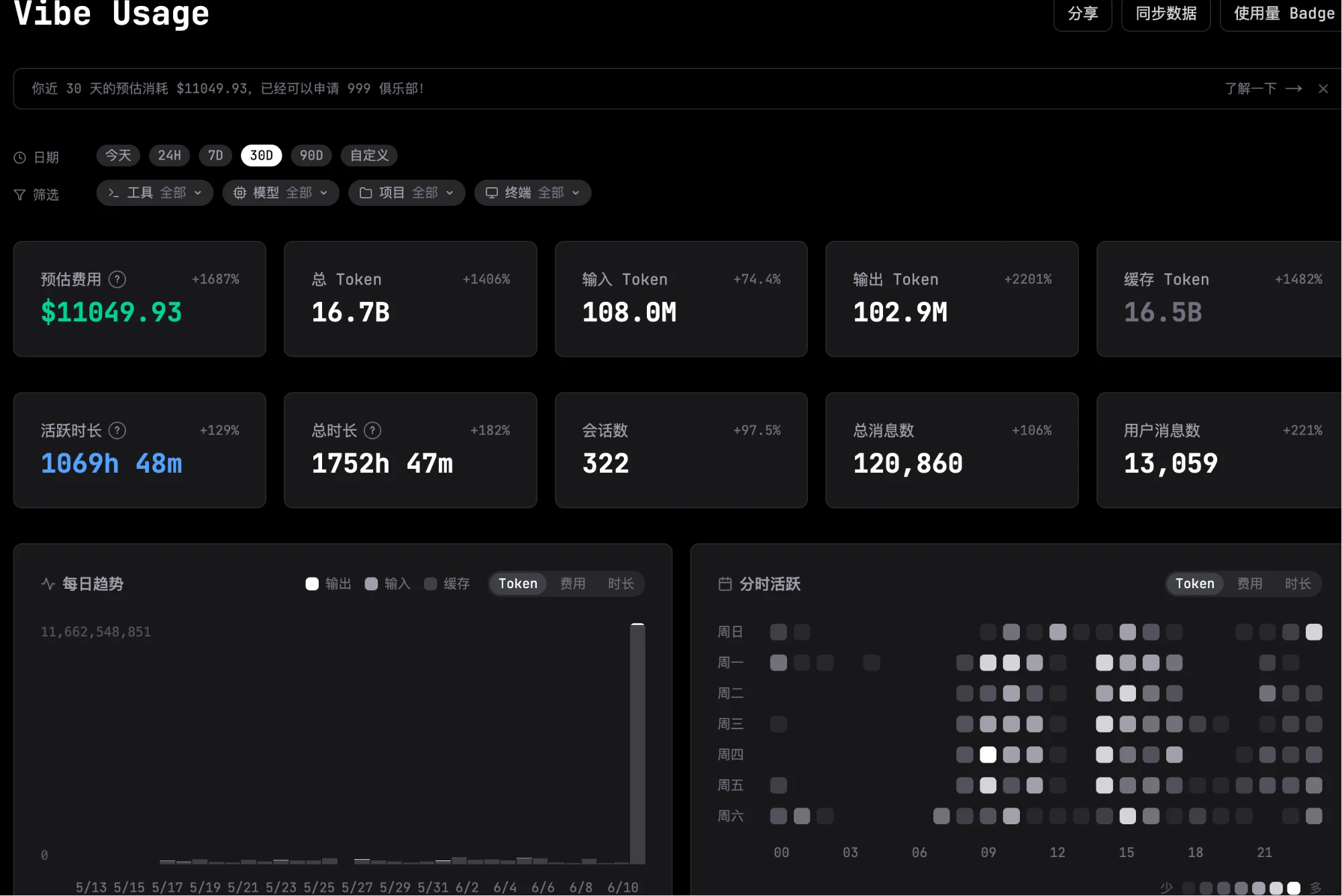Click the 总消息数 120,860 value
Image resolution: width=1342 pixels, height=896 pixels.
tap(908, 463)
